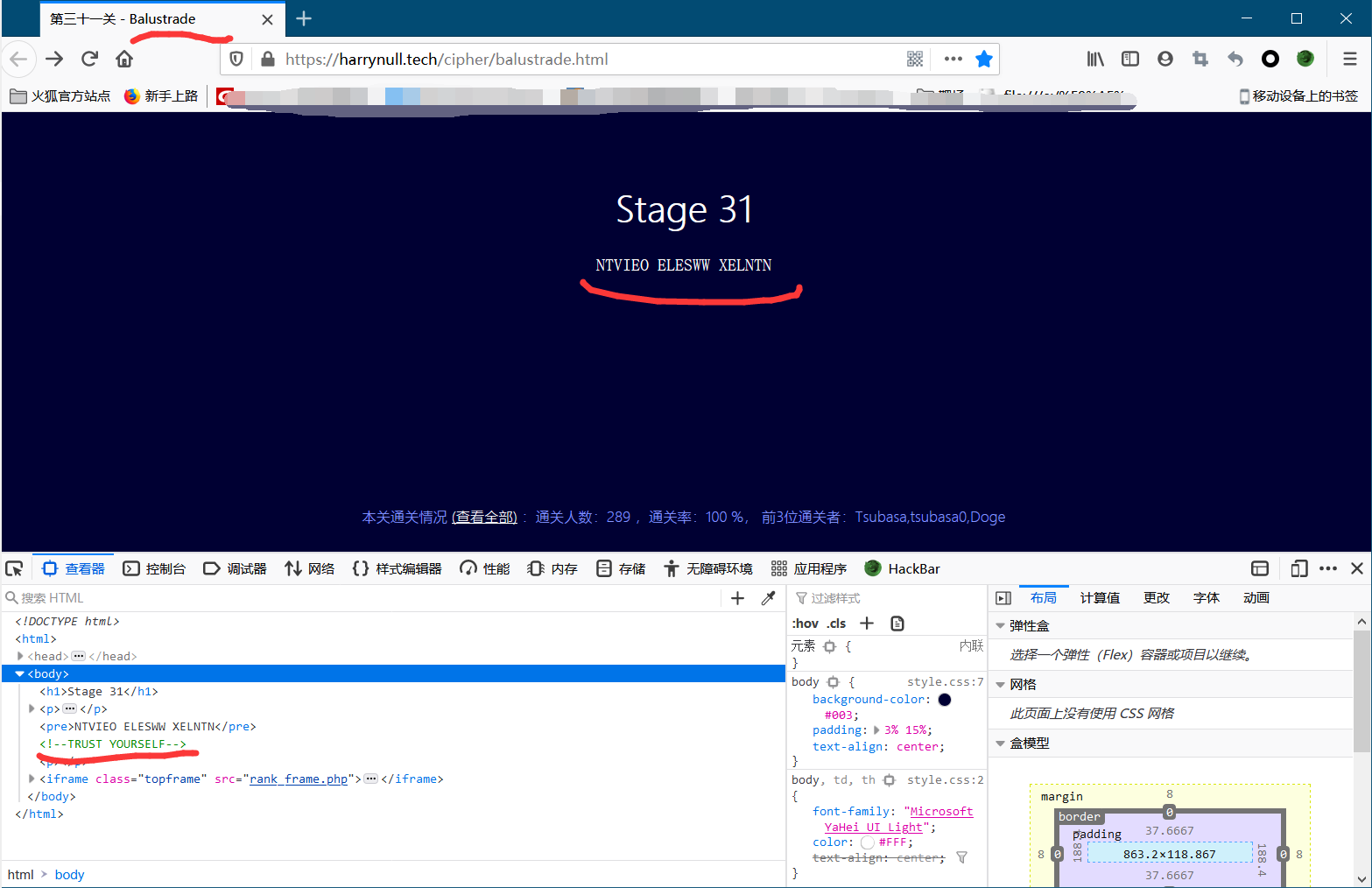Toggle .cls class editor panel

point(836,624)
